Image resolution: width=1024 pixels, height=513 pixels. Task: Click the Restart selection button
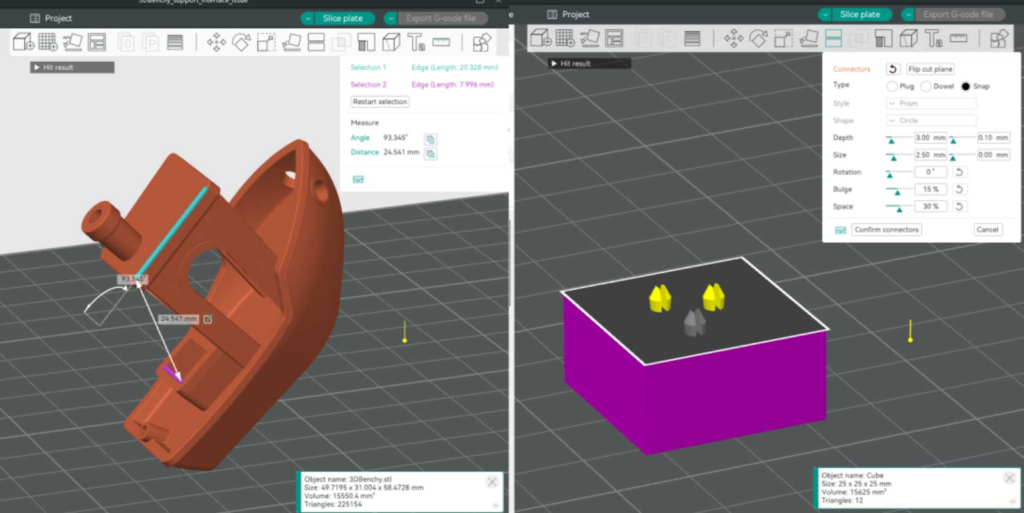pyautogui.click(x=380, y=102)
